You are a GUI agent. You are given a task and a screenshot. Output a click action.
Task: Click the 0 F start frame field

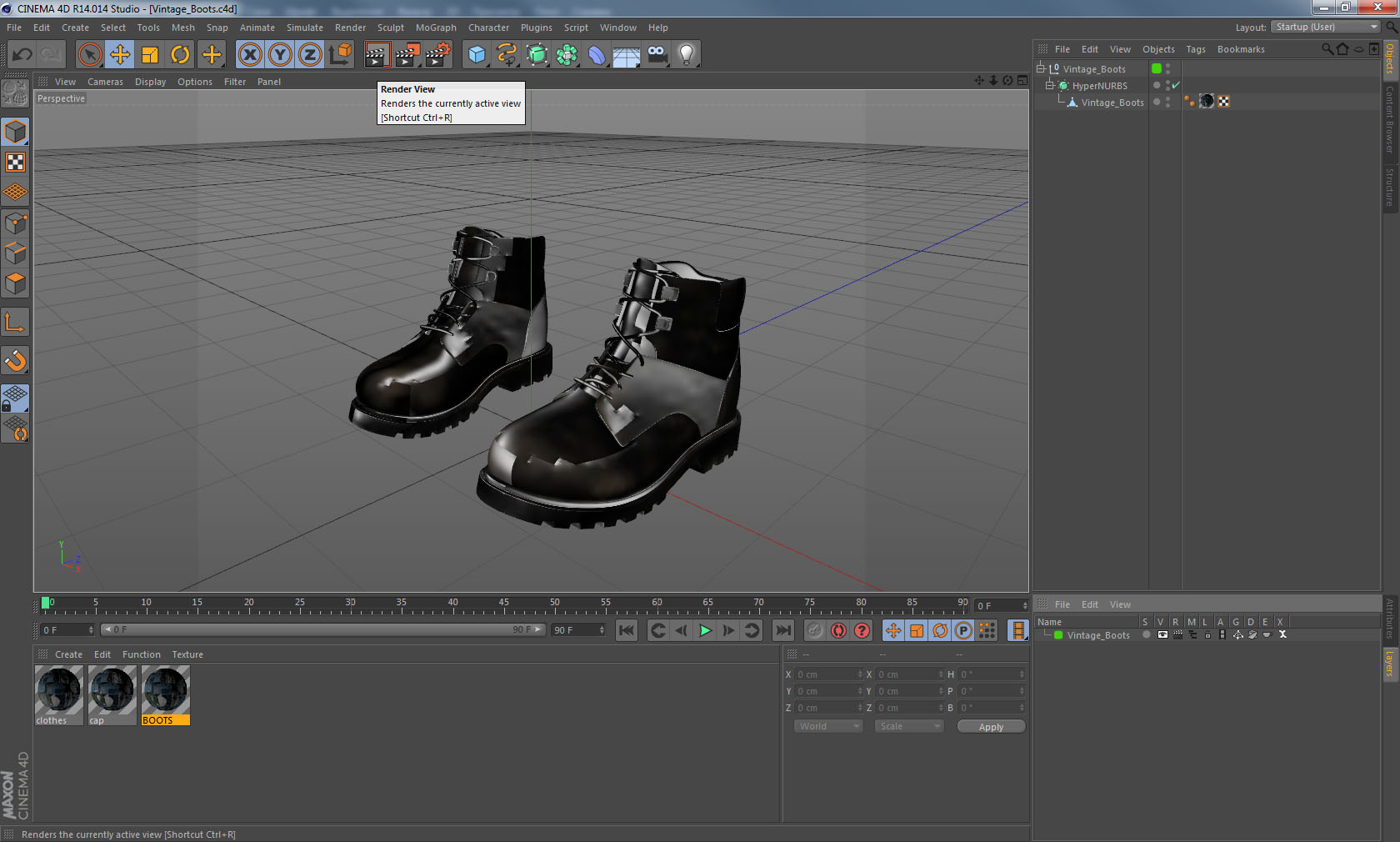[x=67, y=629]
